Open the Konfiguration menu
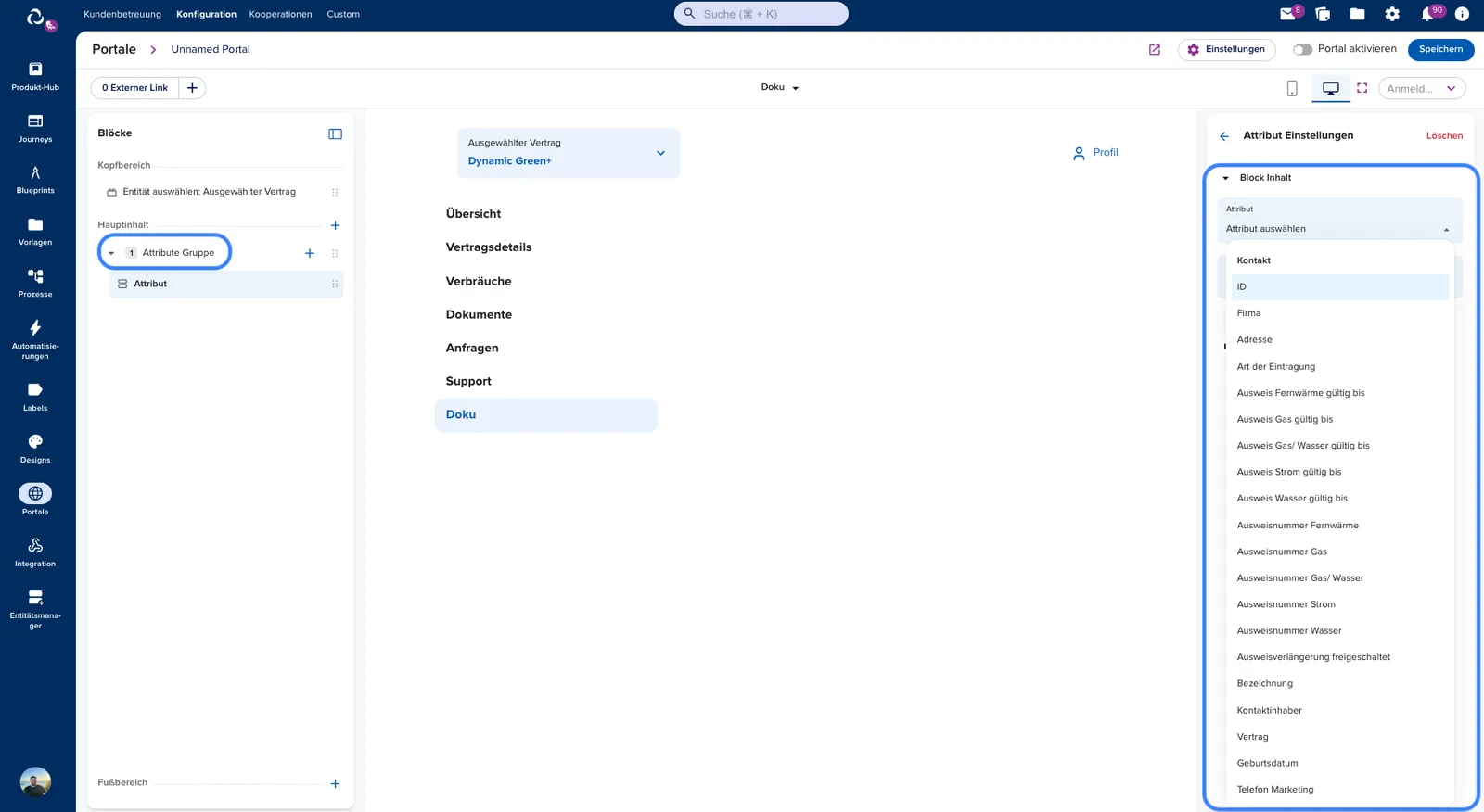1484x812 pixels. click(206, 14)
